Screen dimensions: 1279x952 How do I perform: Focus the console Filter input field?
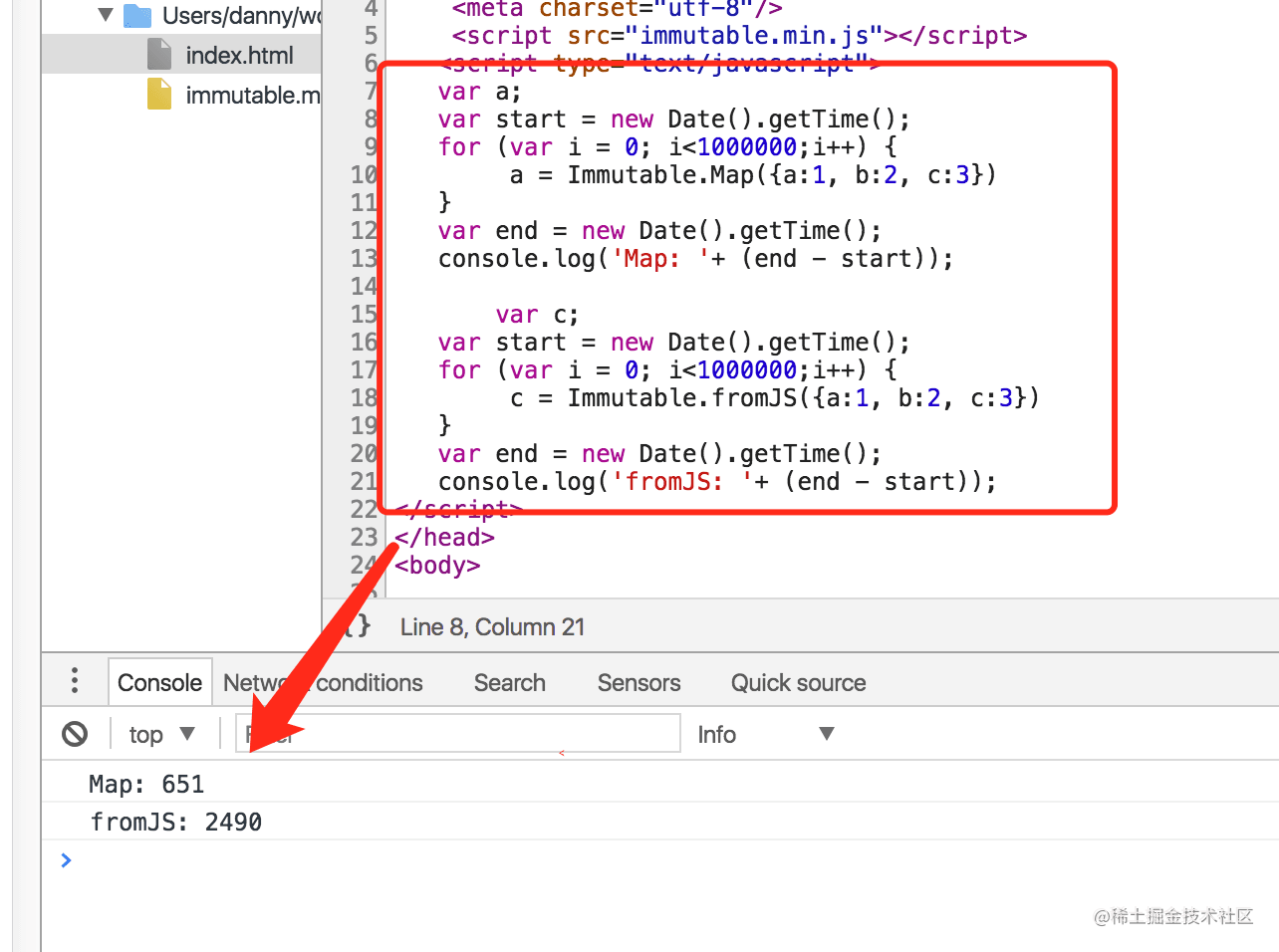458,733
